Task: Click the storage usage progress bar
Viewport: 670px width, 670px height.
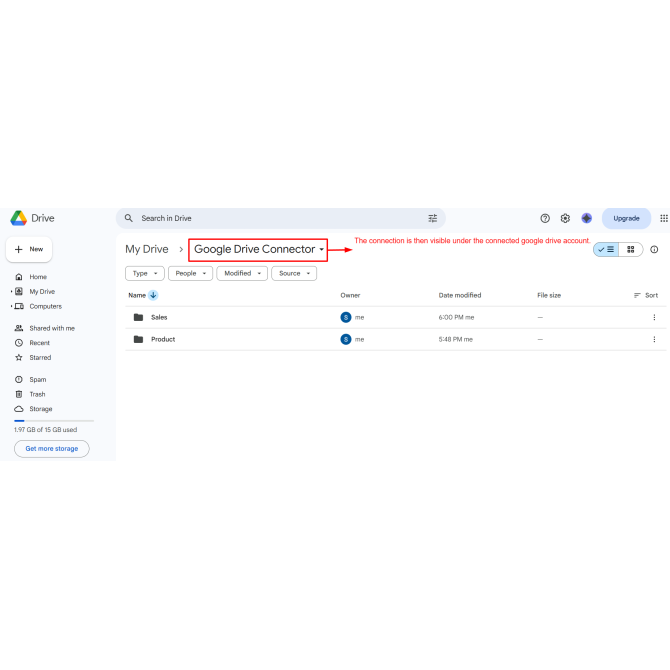Action: click(54, 421)
